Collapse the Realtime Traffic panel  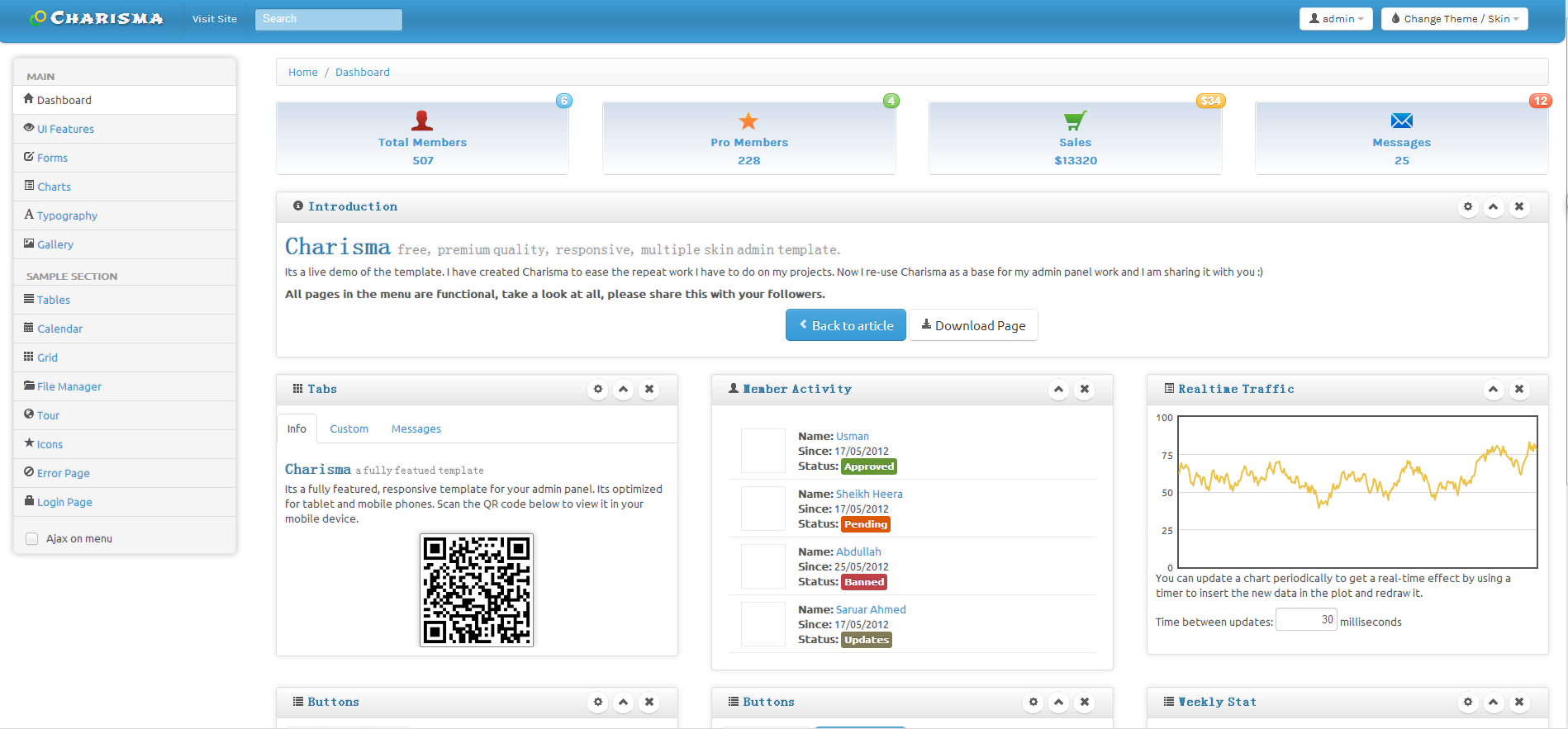(x=1494, y=390)
